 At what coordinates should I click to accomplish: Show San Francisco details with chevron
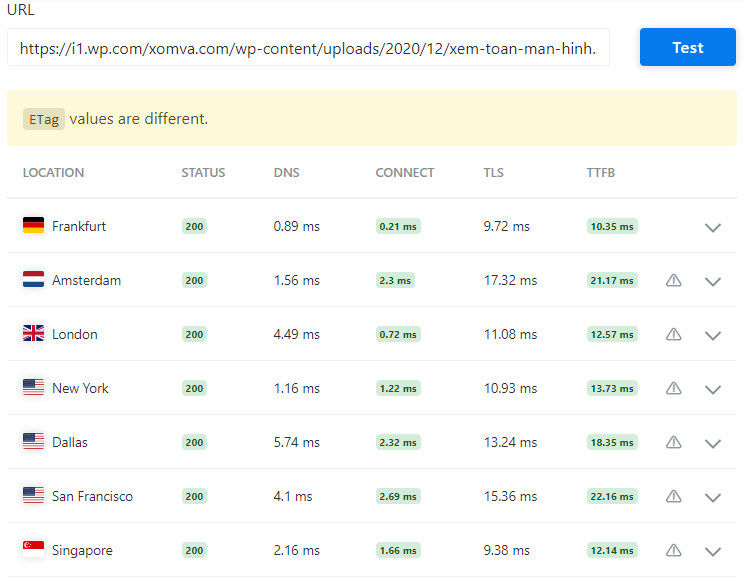tap(713, 497)
